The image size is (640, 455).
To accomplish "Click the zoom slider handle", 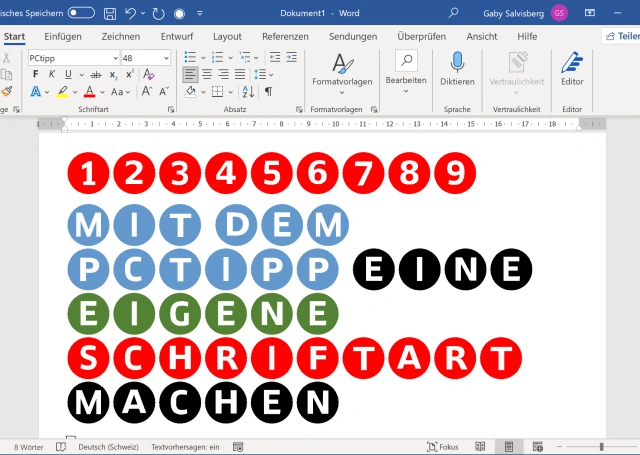I will (x=601, y=447).
